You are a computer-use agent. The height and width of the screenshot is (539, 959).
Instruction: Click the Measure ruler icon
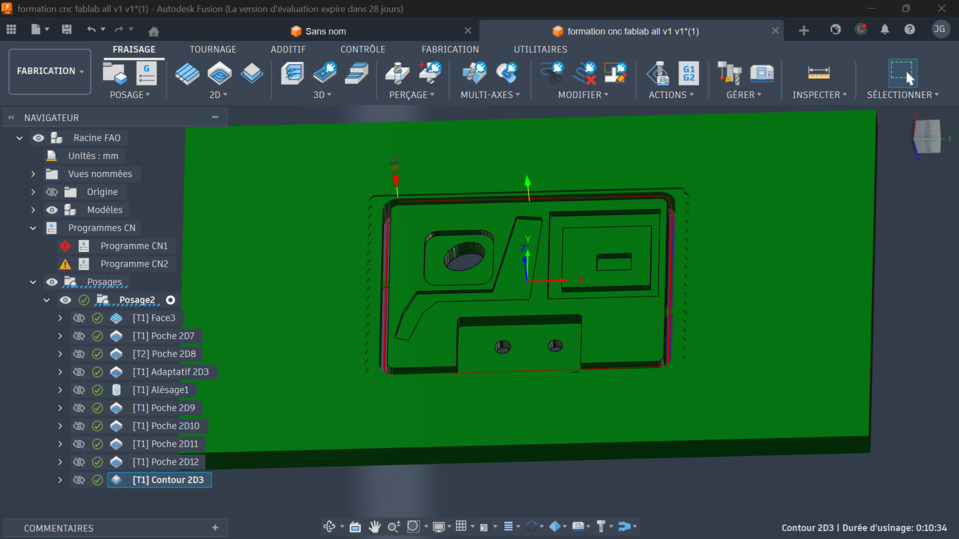click(818, 73)
